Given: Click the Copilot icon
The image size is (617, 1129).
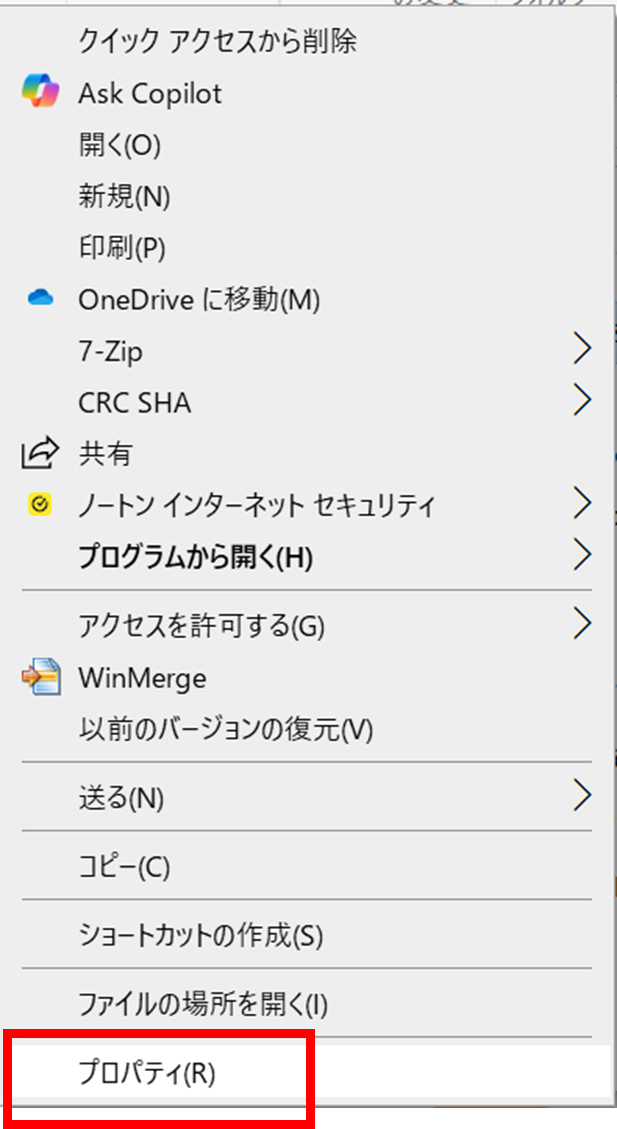Looking at the screenshot, I should pos(38,92).
